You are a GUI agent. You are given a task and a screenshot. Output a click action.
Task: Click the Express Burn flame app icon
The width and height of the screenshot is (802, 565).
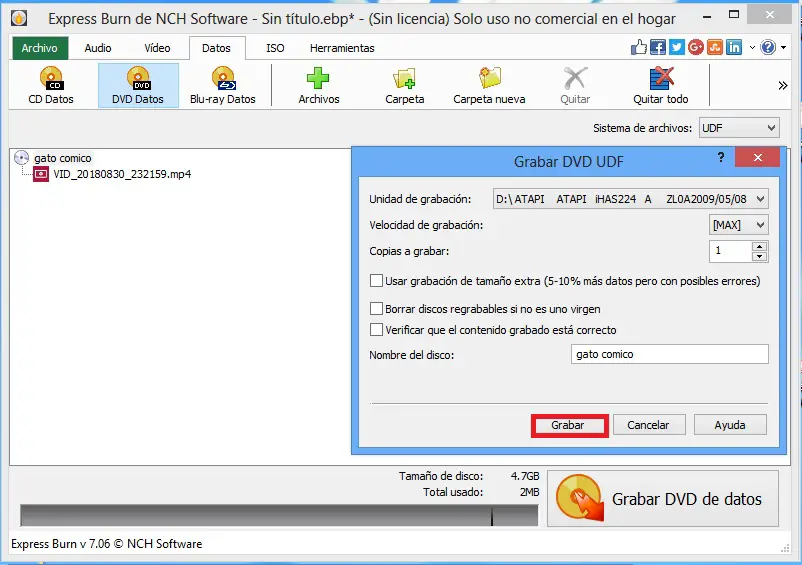19,19
